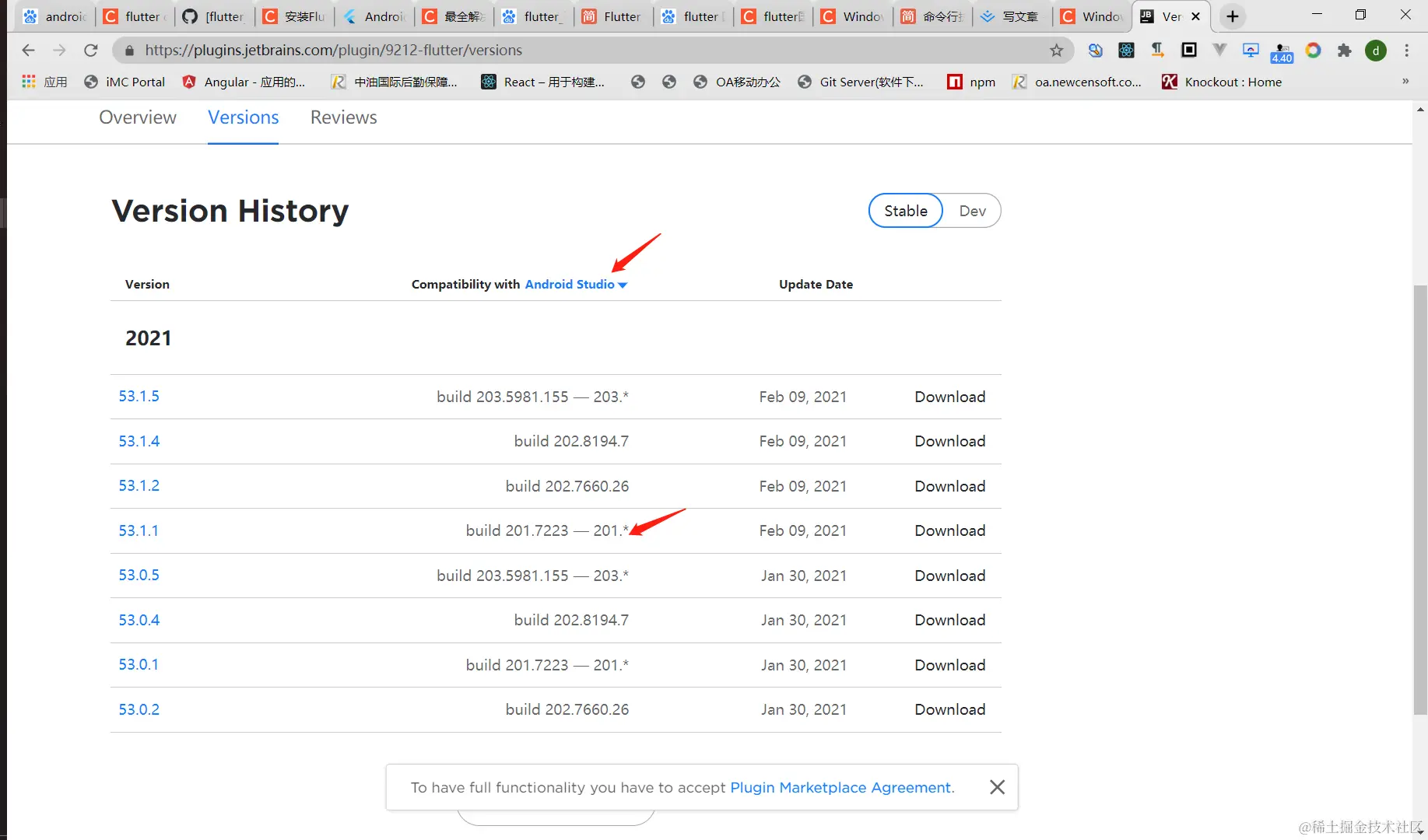Switch to the GitHub flutter browser tab
Image resolution: width=1428 pixels, height=840 pixels.
[x=215, y=16]
